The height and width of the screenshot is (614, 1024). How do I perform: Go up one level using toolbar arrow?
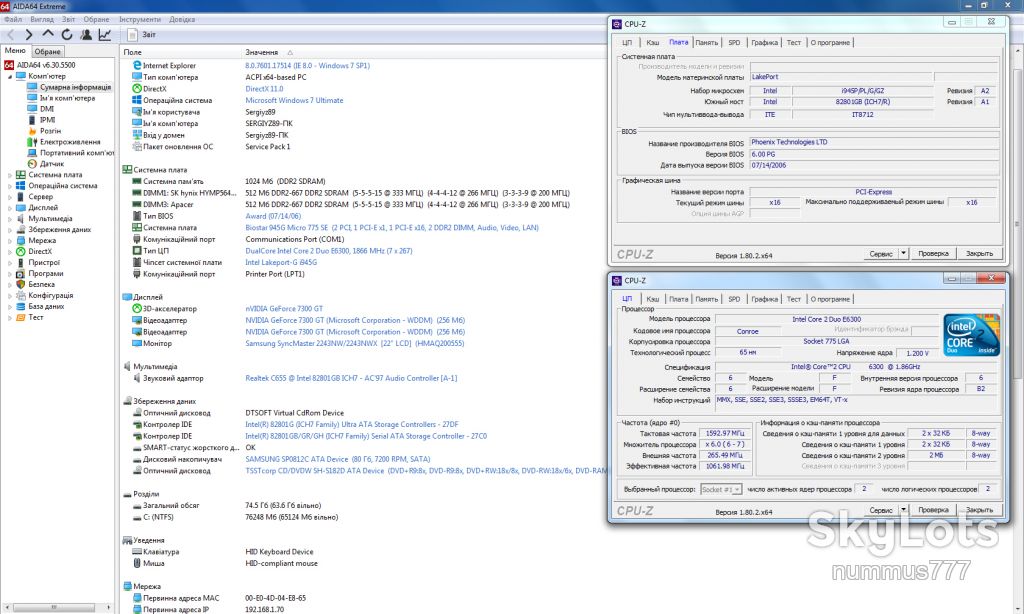coord(48,34)
